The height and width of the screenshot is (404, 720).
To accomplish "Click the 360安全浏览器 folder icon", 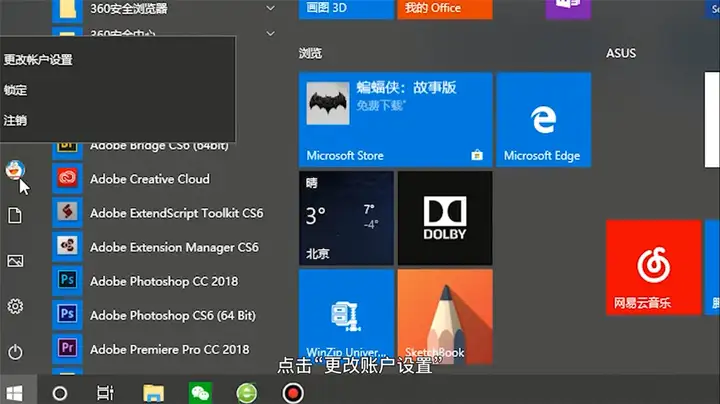I will pyautogui.click(x=68, y=9).
